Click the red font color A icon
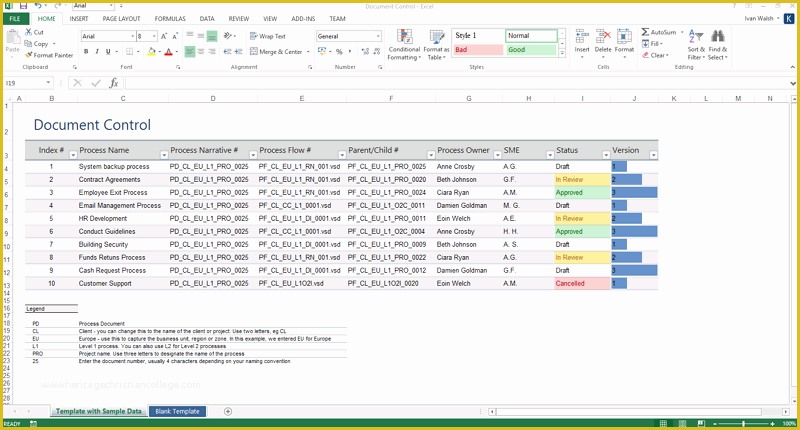The width and height of the screenshot is (800, 430). (168, 52)
